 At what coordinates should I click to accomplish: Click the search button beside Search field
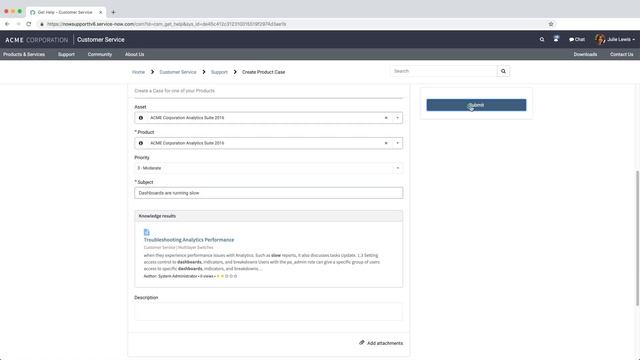click(503, 71)
